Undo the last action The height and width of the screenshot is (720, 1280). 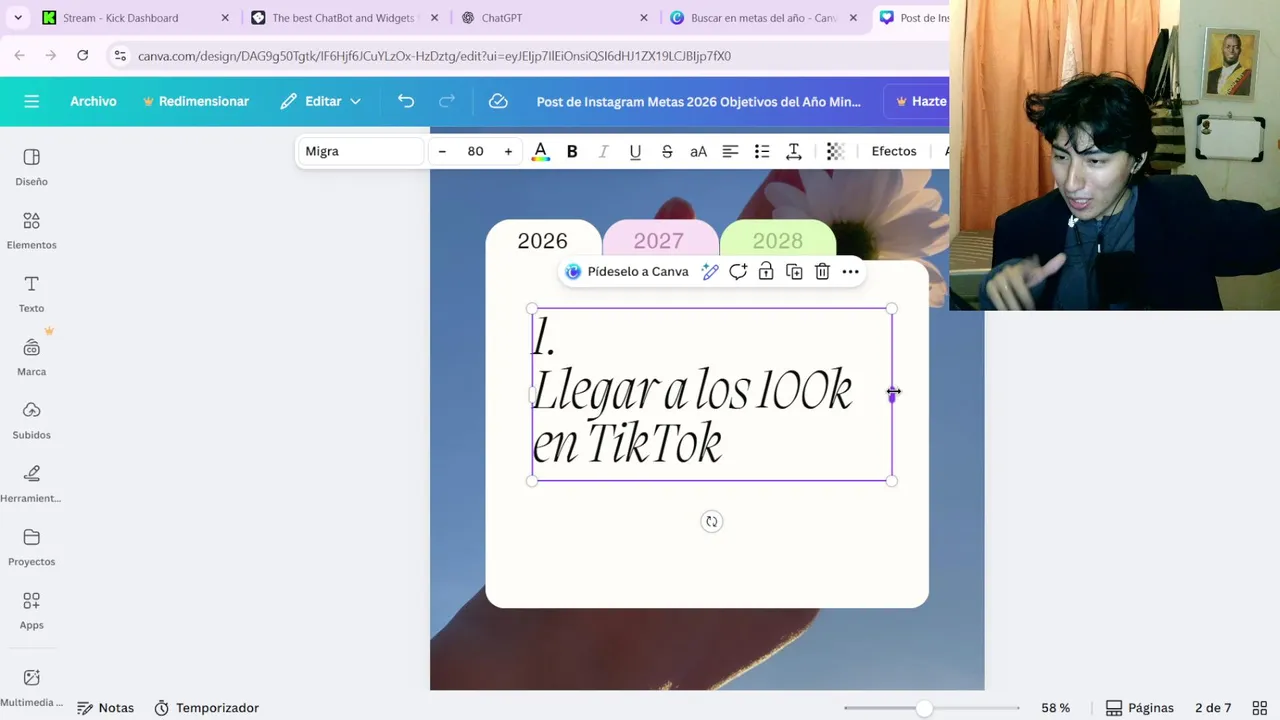[x=405, y=101]
